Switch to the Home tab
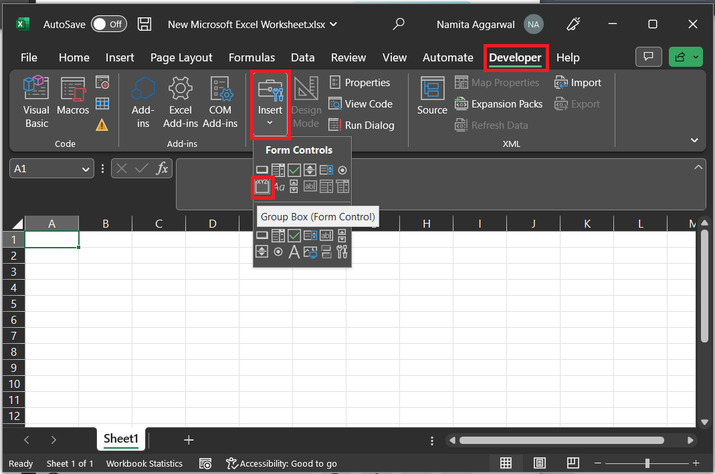Viewport: 715px width, 474px height. click(x=74, y=57)
